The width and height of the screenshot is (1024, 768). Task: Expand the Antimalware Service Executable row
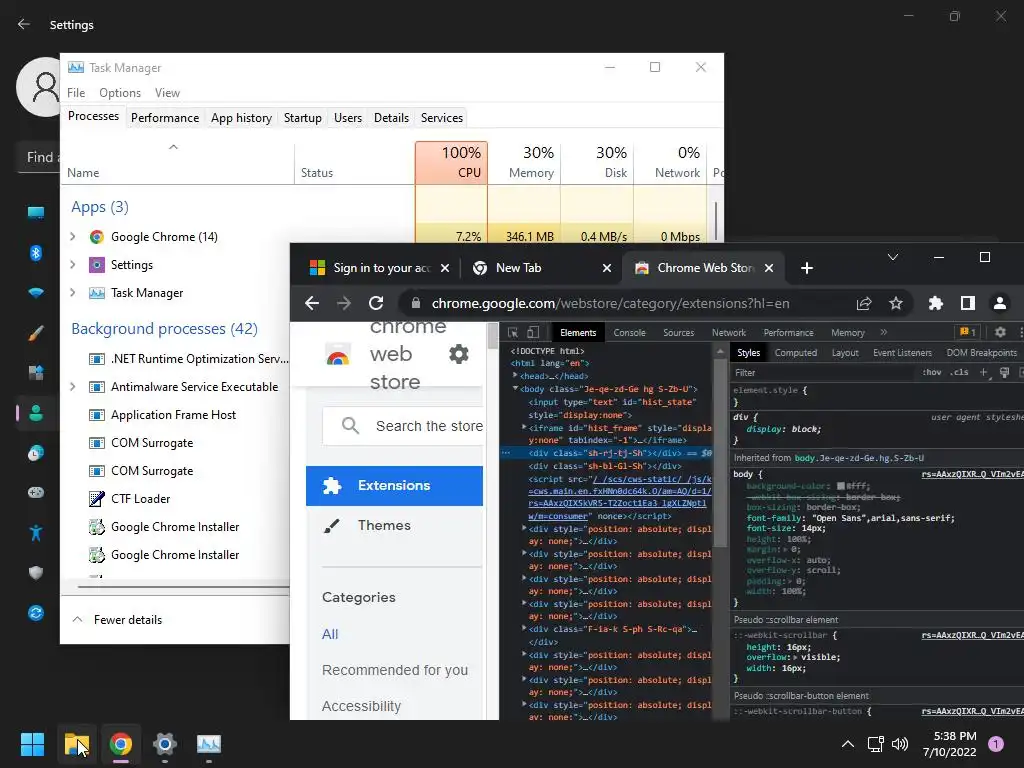click(72, 387)
